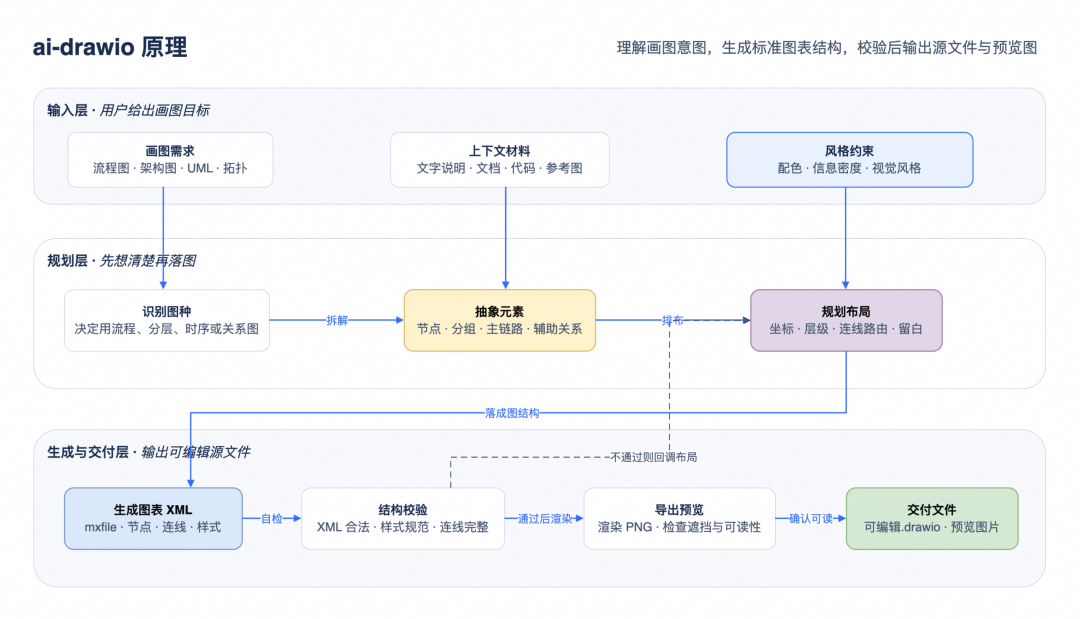Select the 风格约束 node
This screenshot has height=619, width=1080.
849,160
